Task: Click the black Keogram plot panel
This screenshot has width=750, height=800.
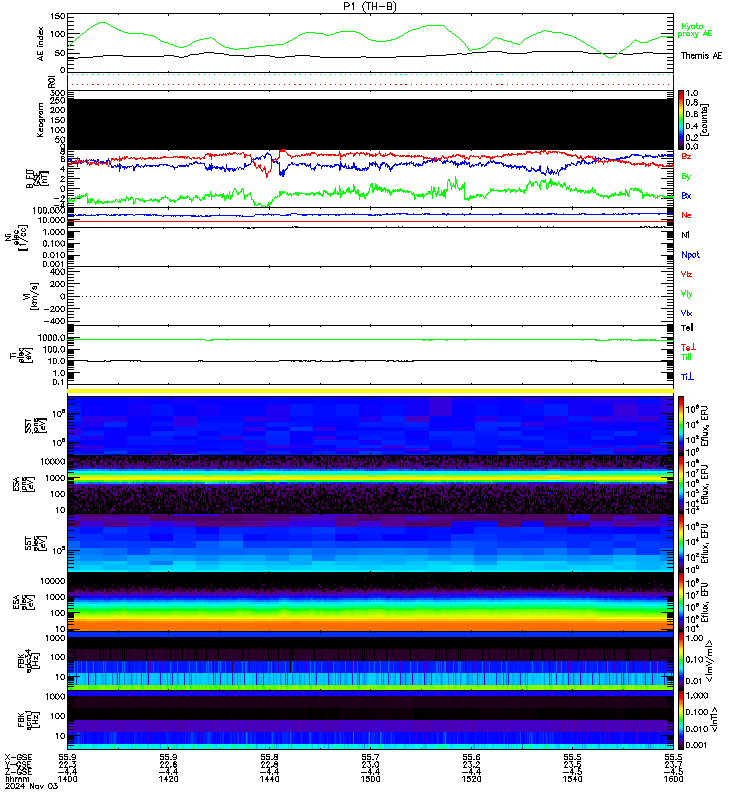Action: tap(370, 124)
